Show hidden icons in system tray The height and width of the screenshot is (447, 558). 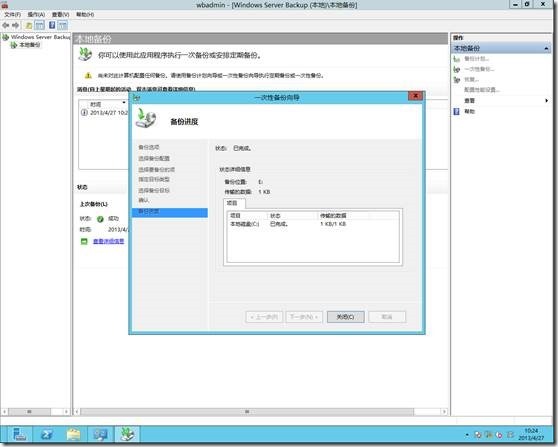pyautogui.click(x=467, y=435)
